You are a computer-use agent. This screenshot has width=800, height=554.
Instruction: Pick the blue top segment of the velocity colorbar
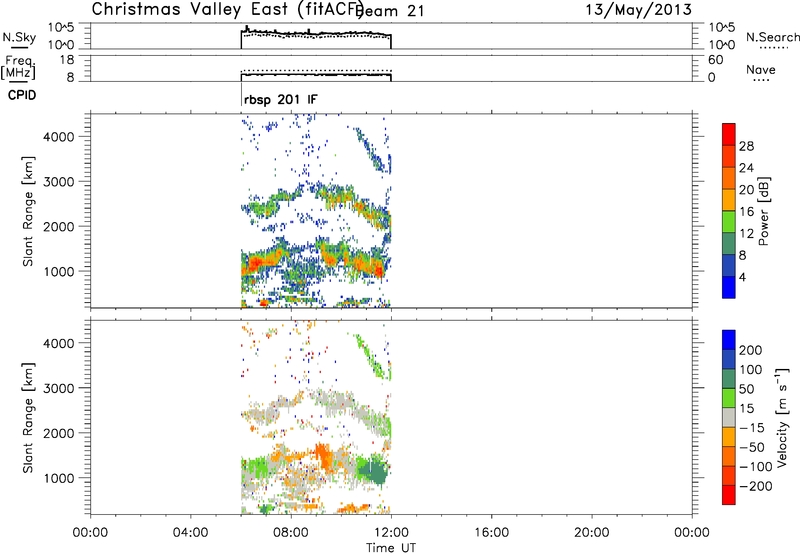point(729,340)
